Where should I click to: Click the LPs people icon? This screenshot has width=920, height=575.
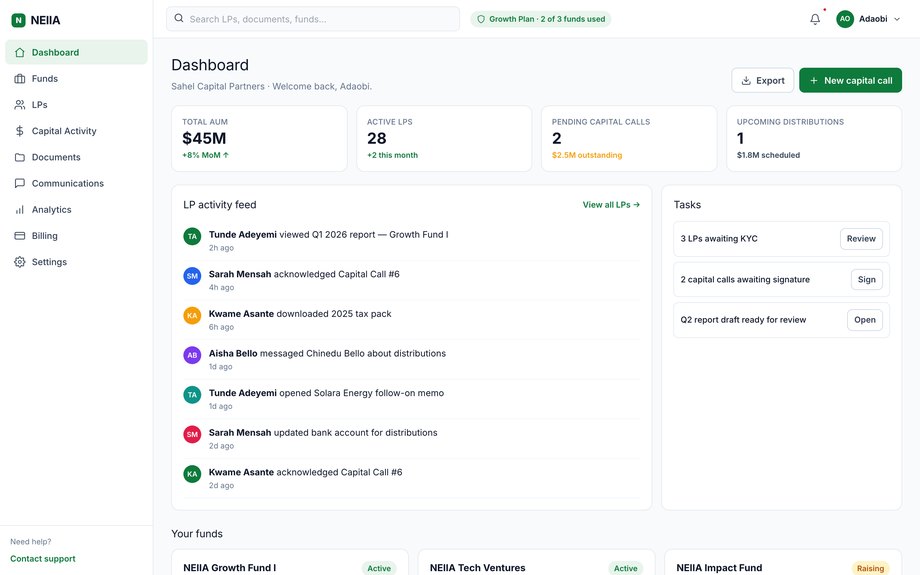point(20,104)
